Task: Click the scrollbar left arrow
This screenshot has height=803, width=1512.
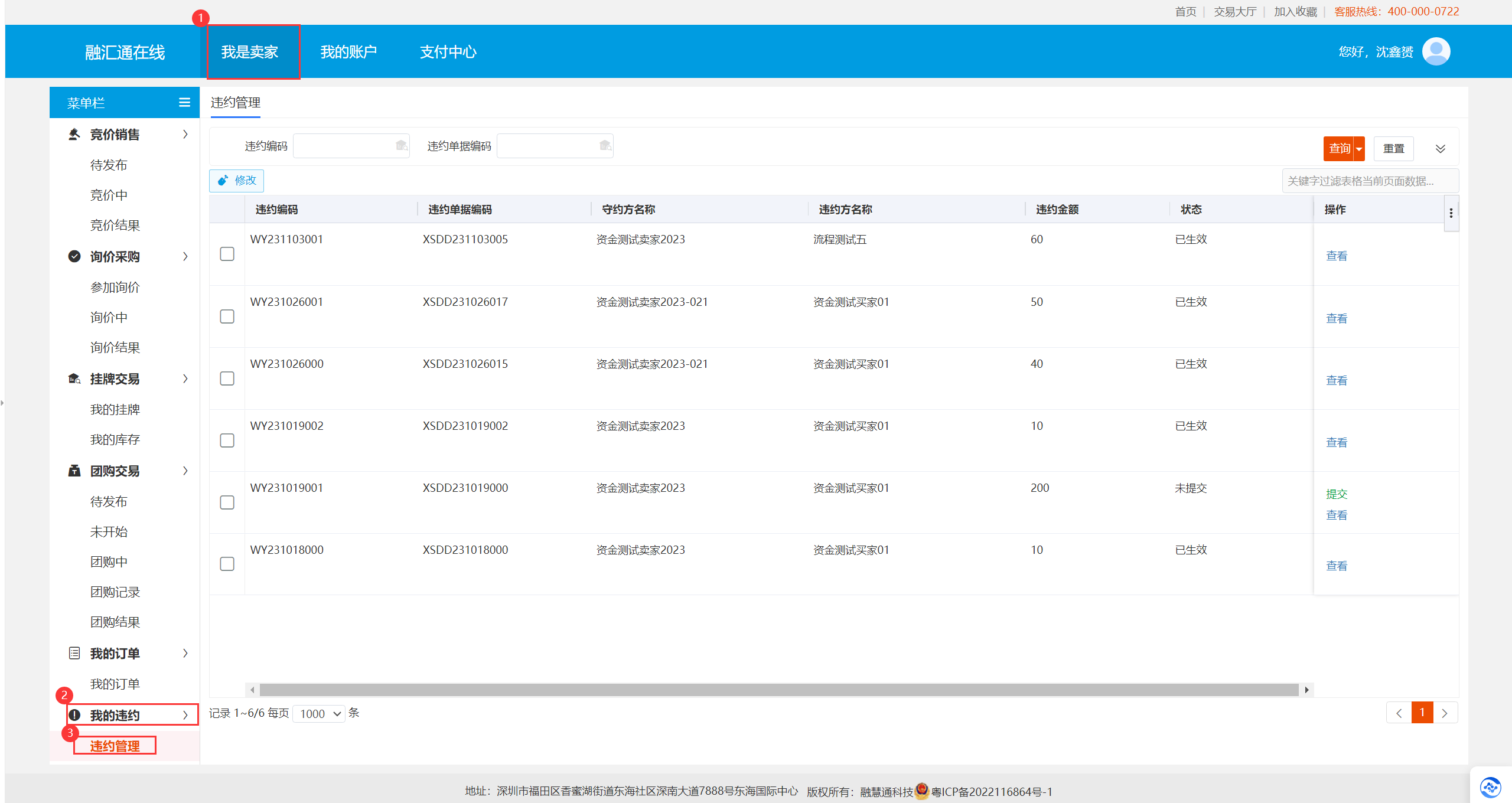Action: point(252,690)
